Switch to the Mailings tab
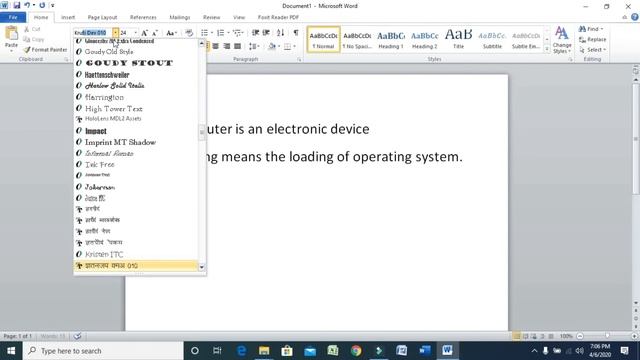This screenshot has height=360, width=640. click(x=180, y=17)
